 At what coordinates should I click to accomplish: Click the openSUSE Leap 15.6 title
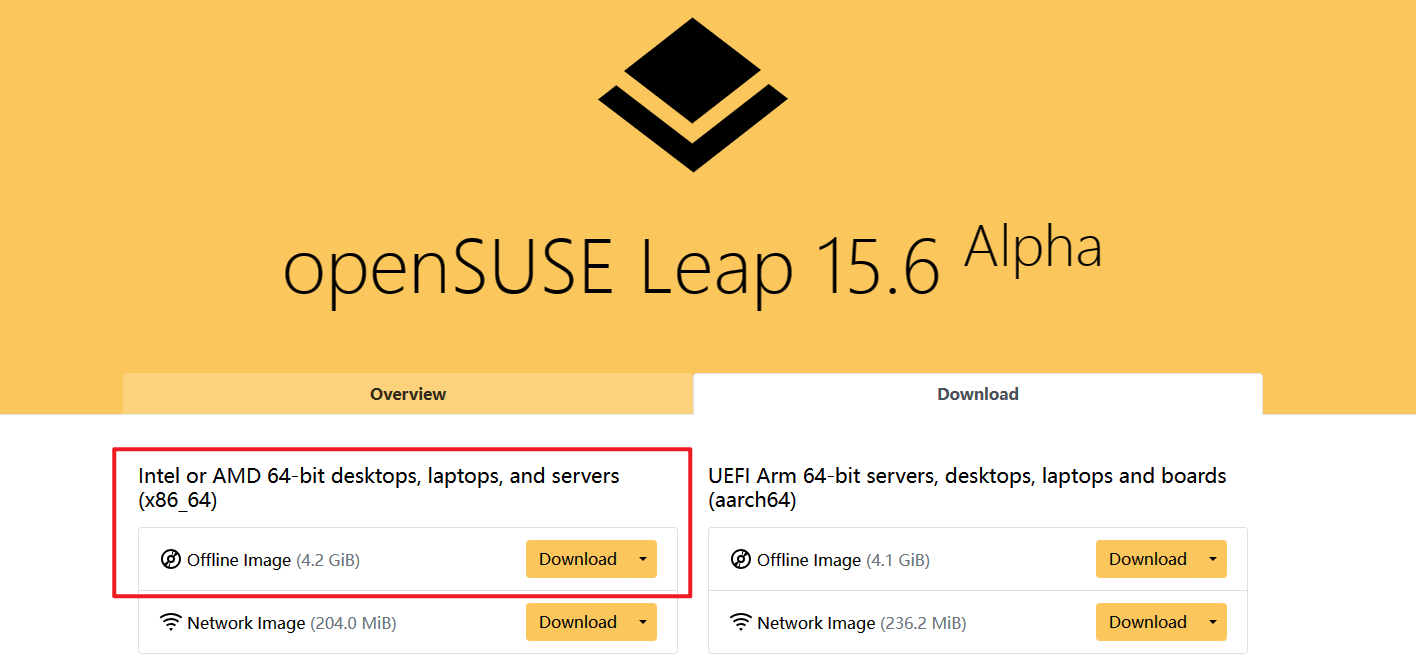pyautogui.click(x=612, y=267)
